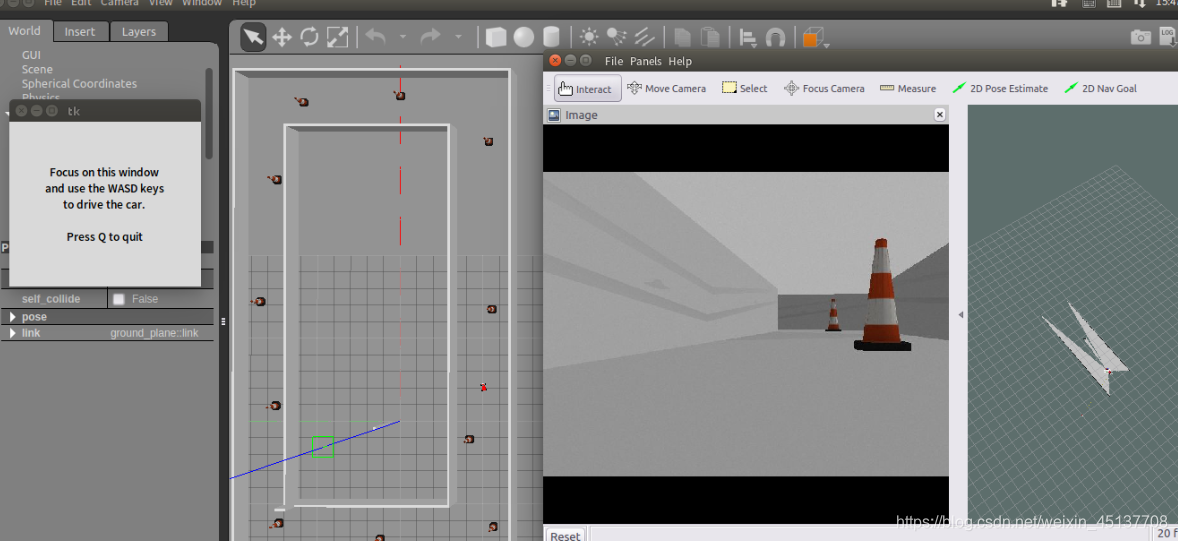Add a directional light
This screenshot has height=541, width=1178.
point(644,37)
